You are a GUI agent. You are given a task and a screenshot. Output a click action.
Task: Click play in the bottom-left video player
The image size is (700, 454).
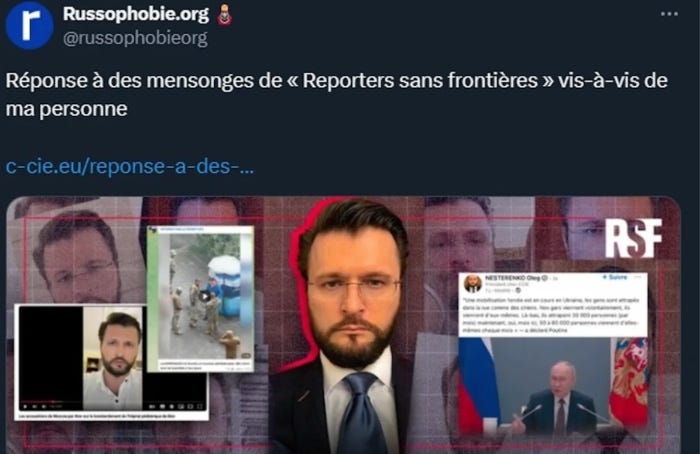coord(25,406)
